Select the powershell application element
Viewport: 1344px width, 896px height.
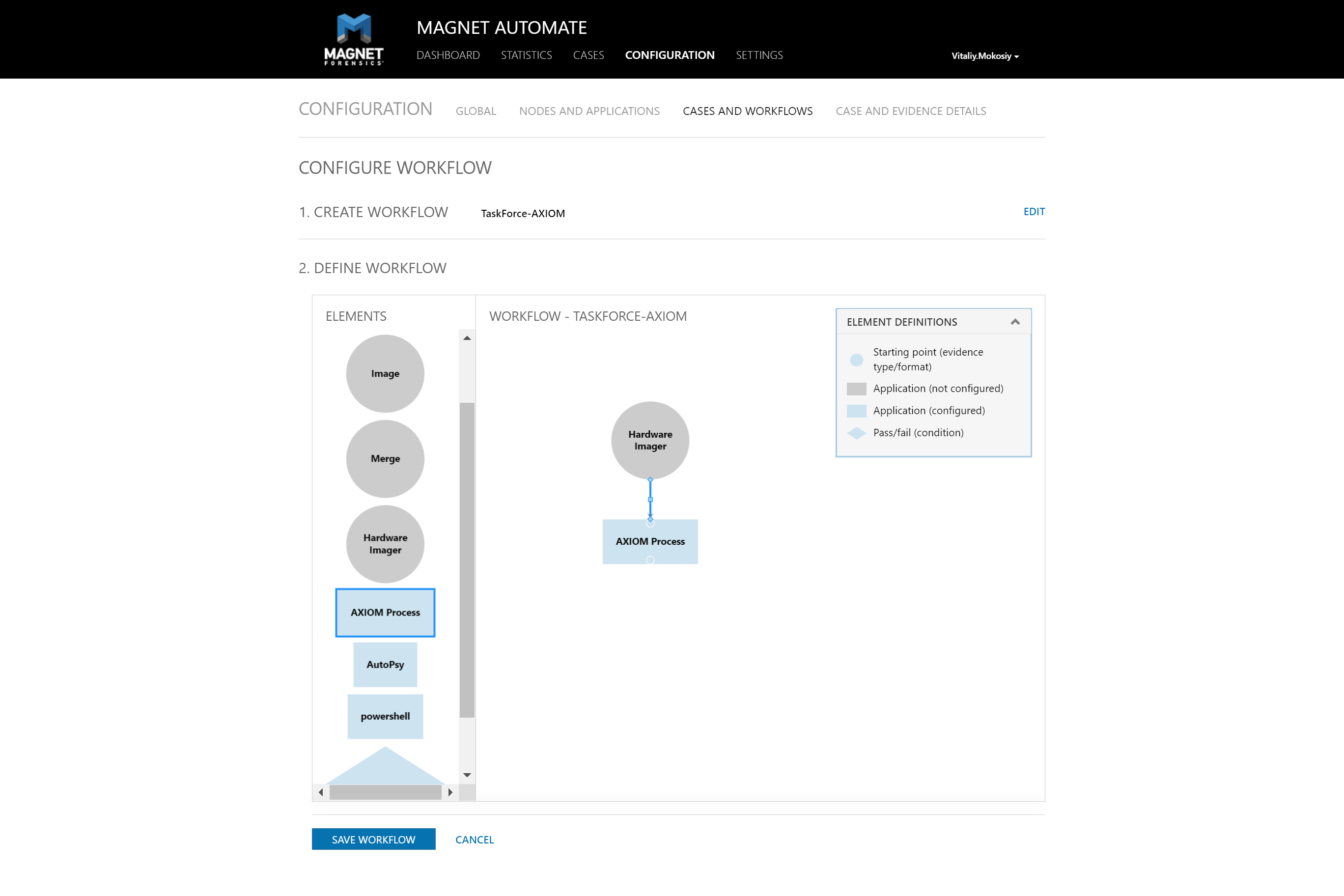[385, 717]
